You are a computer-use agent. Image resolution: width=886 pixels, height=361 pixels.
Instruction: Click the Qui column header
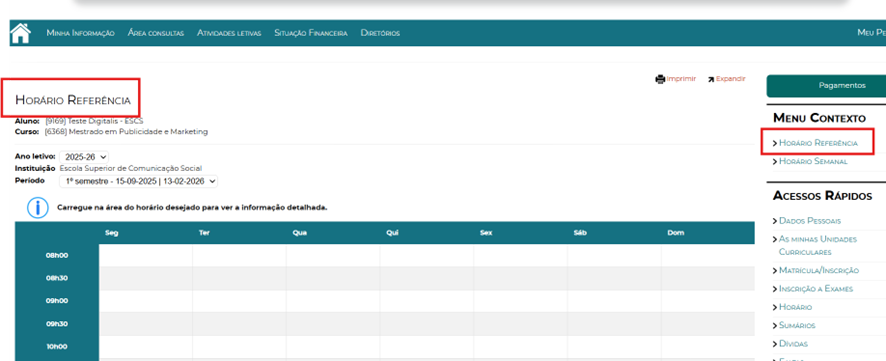(393, 233)
